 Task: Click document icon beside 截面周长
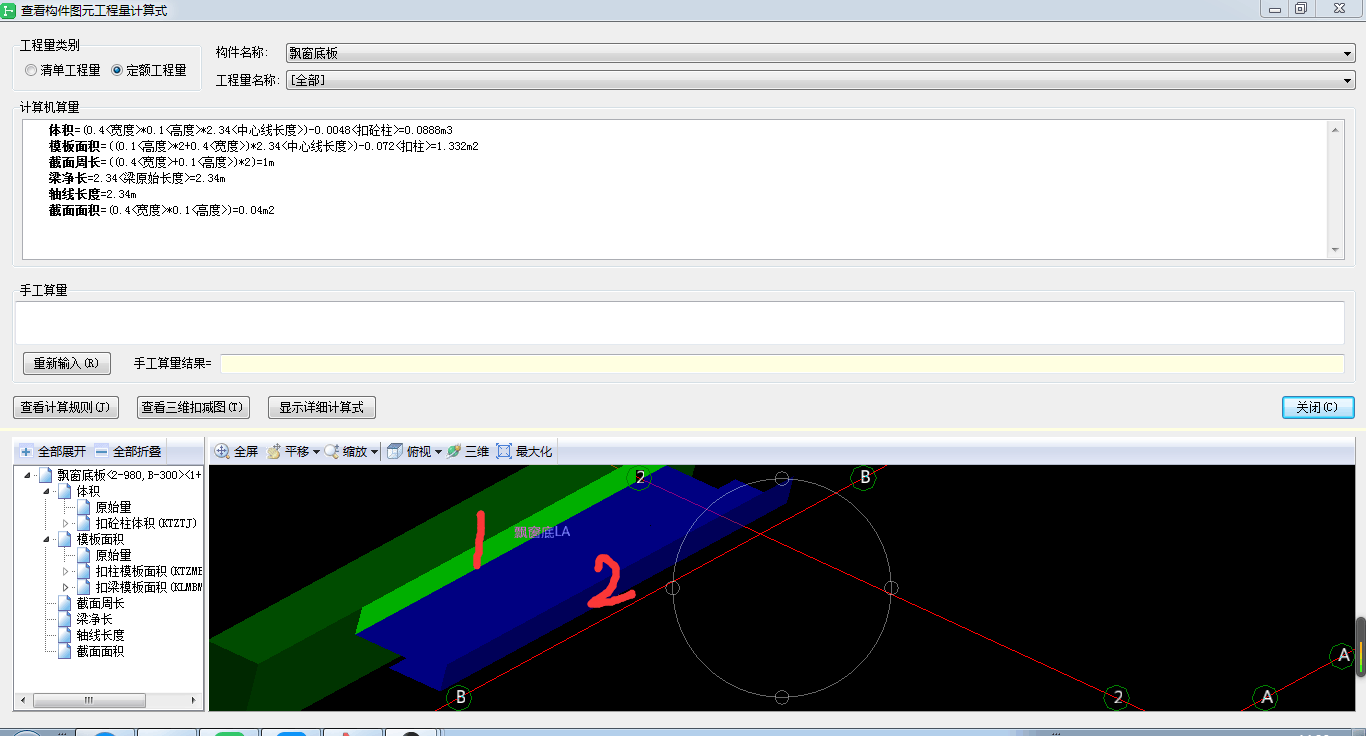click(x=65, y=603)
